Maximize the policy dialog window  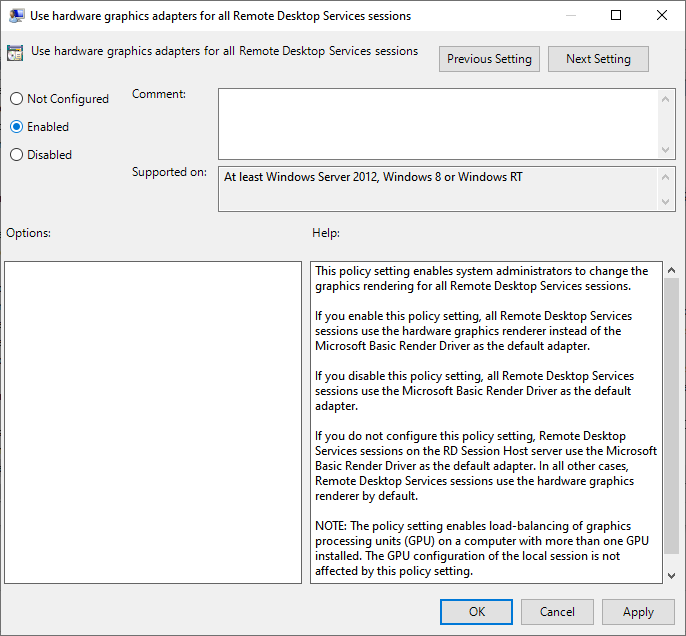tap(616, 15)
